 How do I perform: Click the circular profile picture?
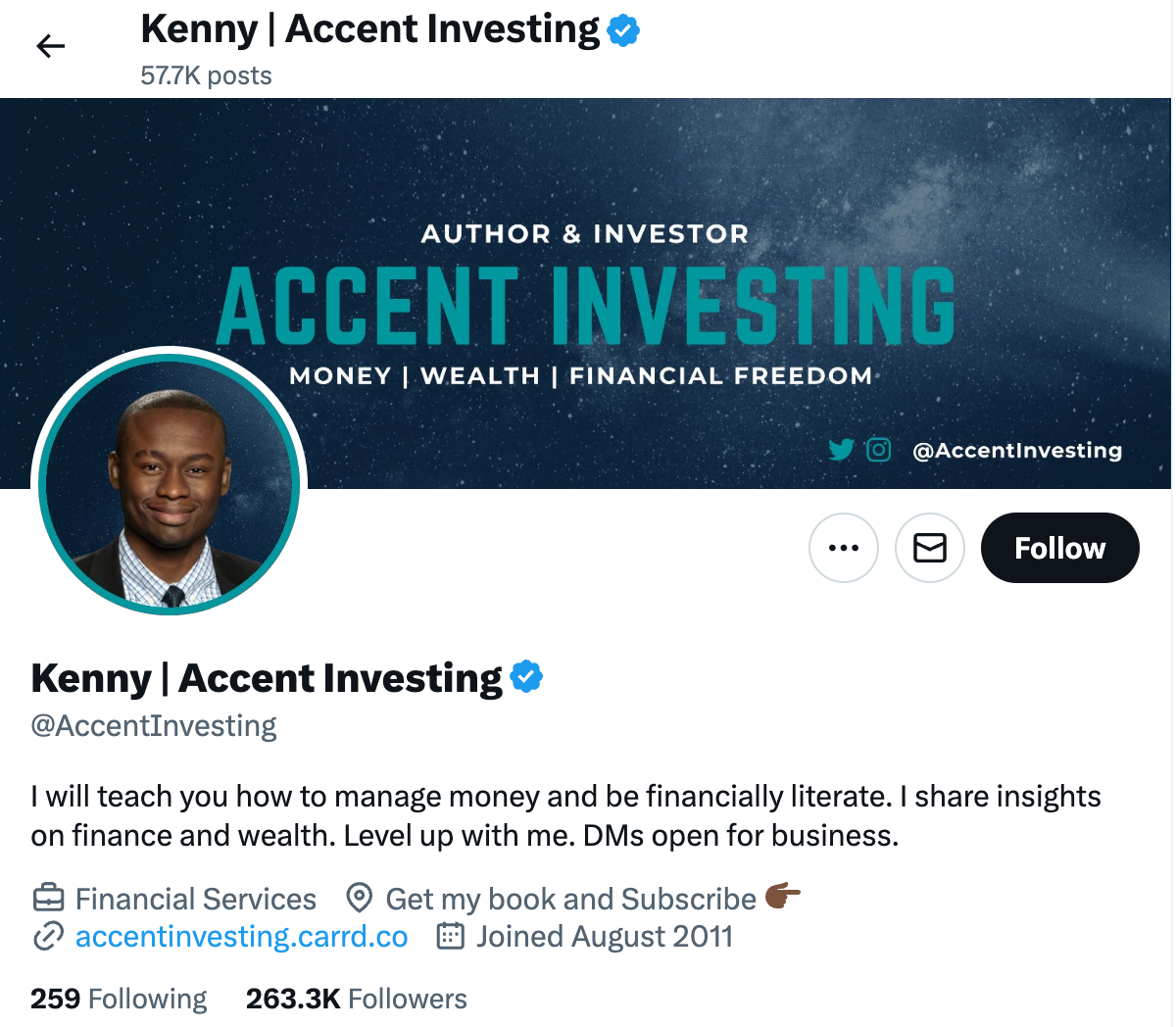click(169, 481)
